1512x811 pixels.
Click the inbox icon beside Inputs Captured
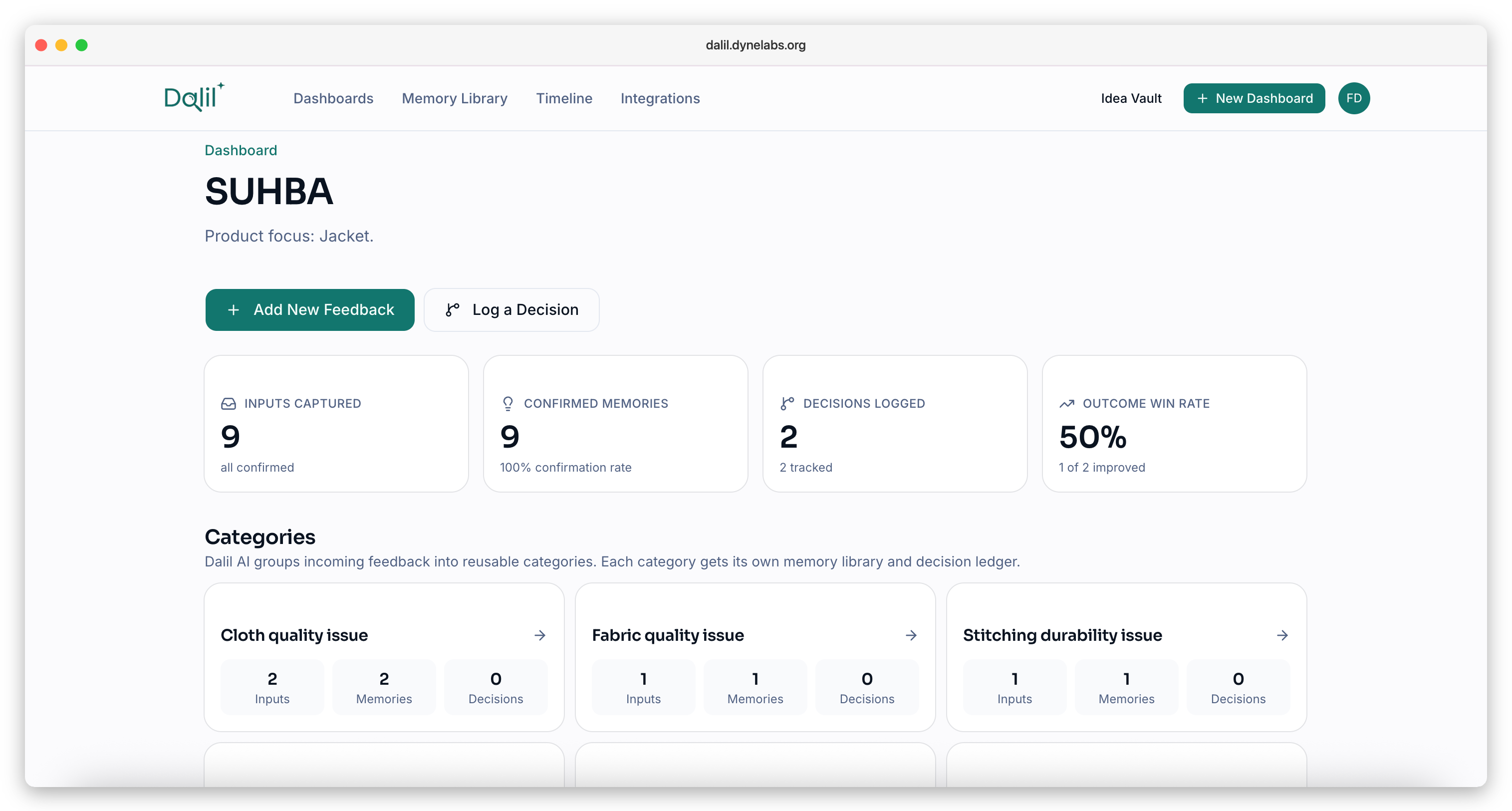point(229,404)
